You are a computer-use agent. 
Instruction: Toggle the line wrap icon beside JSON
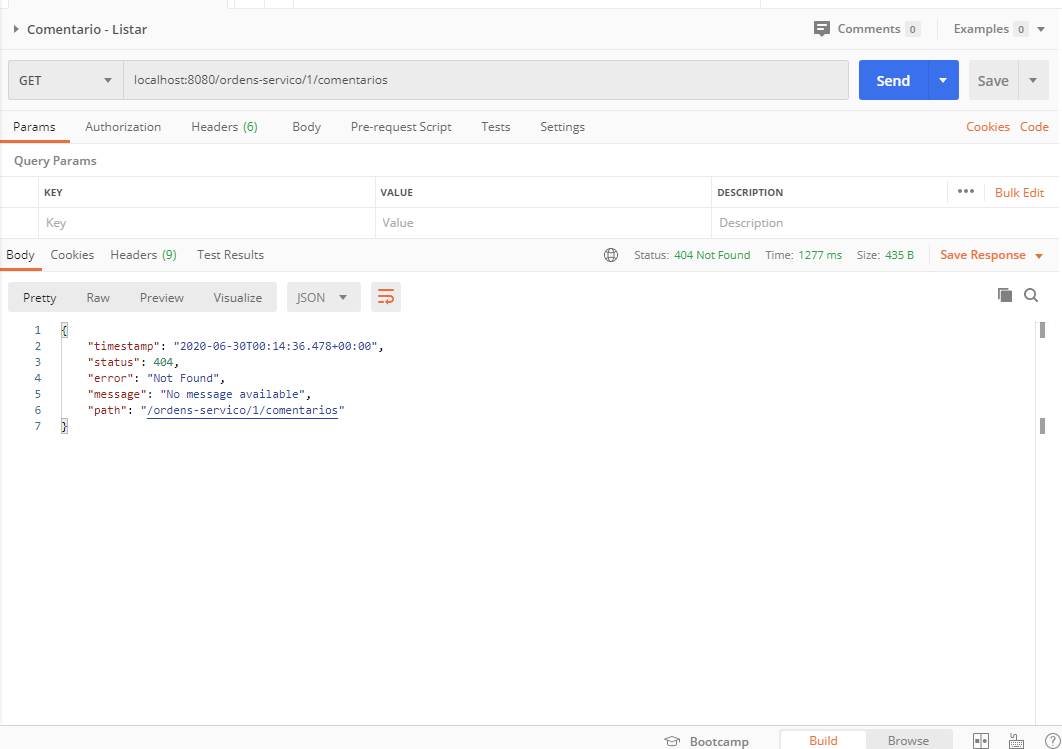point(386,297)
